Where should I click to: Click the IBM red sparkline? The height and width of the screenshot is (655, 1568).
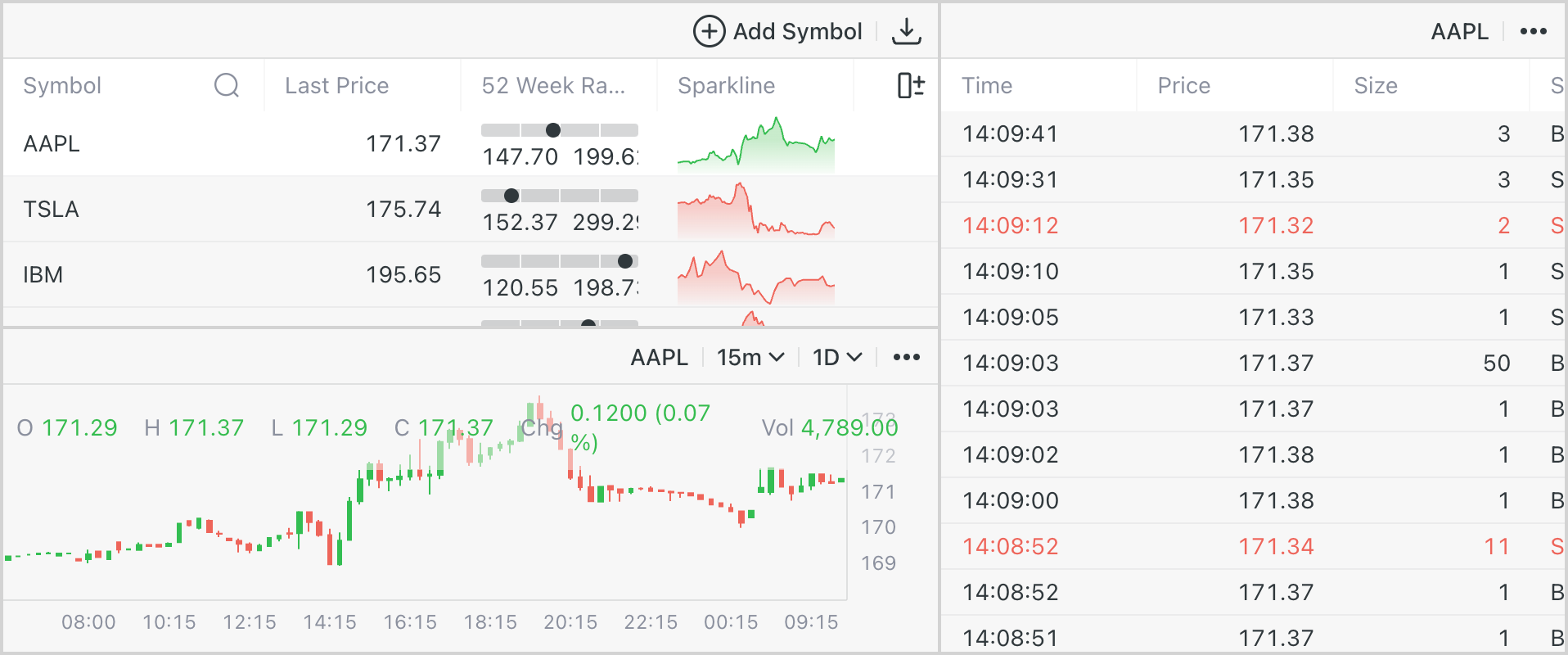tap(756, 277)
